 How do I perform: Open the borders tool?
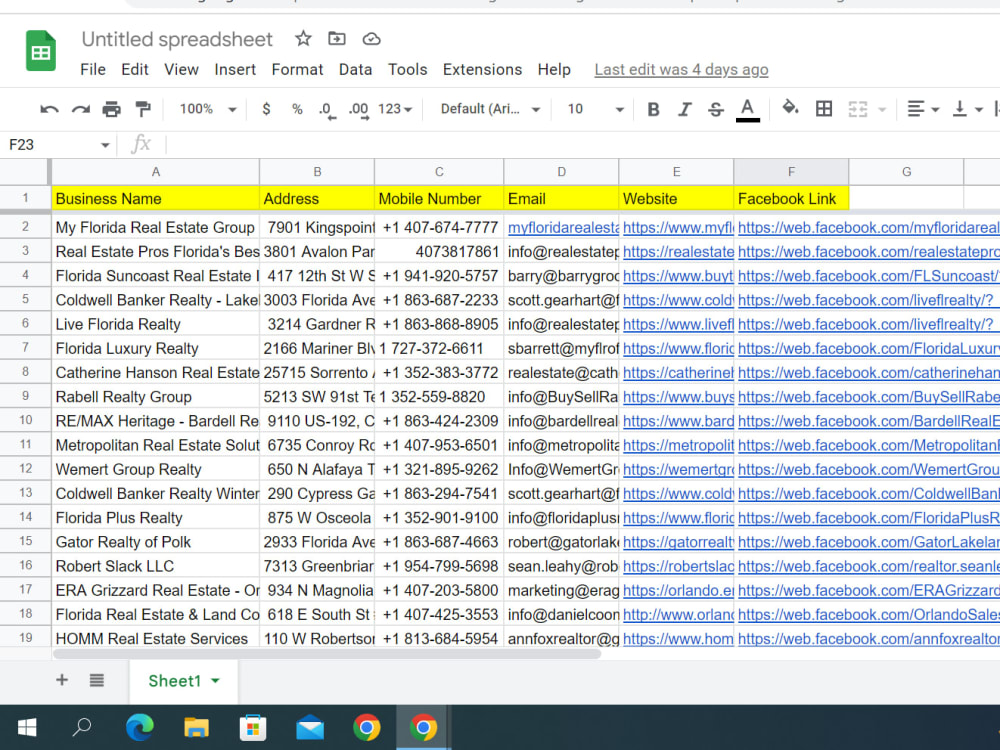coord(824,109)
